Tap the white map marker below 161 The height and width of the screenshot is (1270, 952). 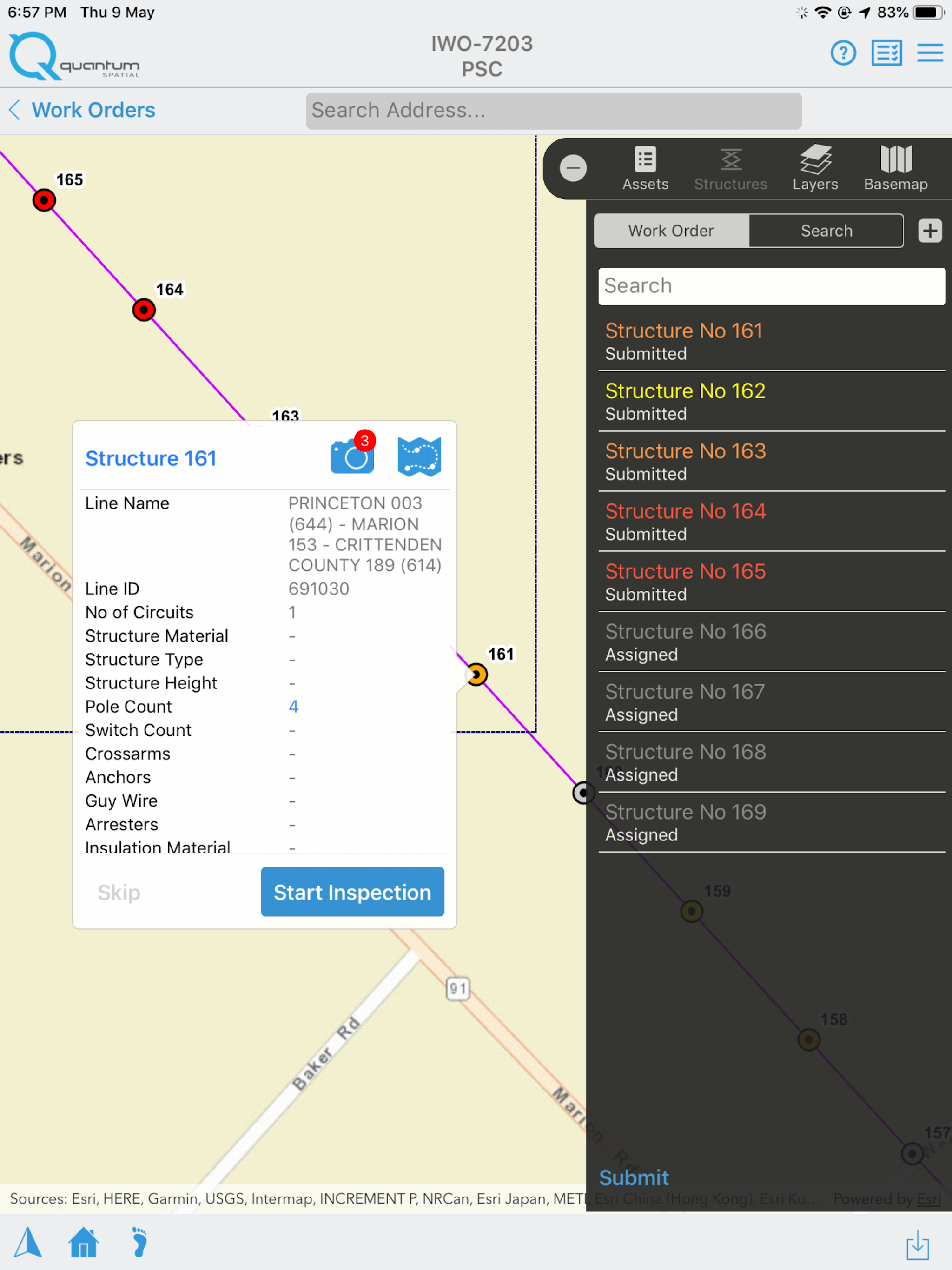(x=583, y=794)
